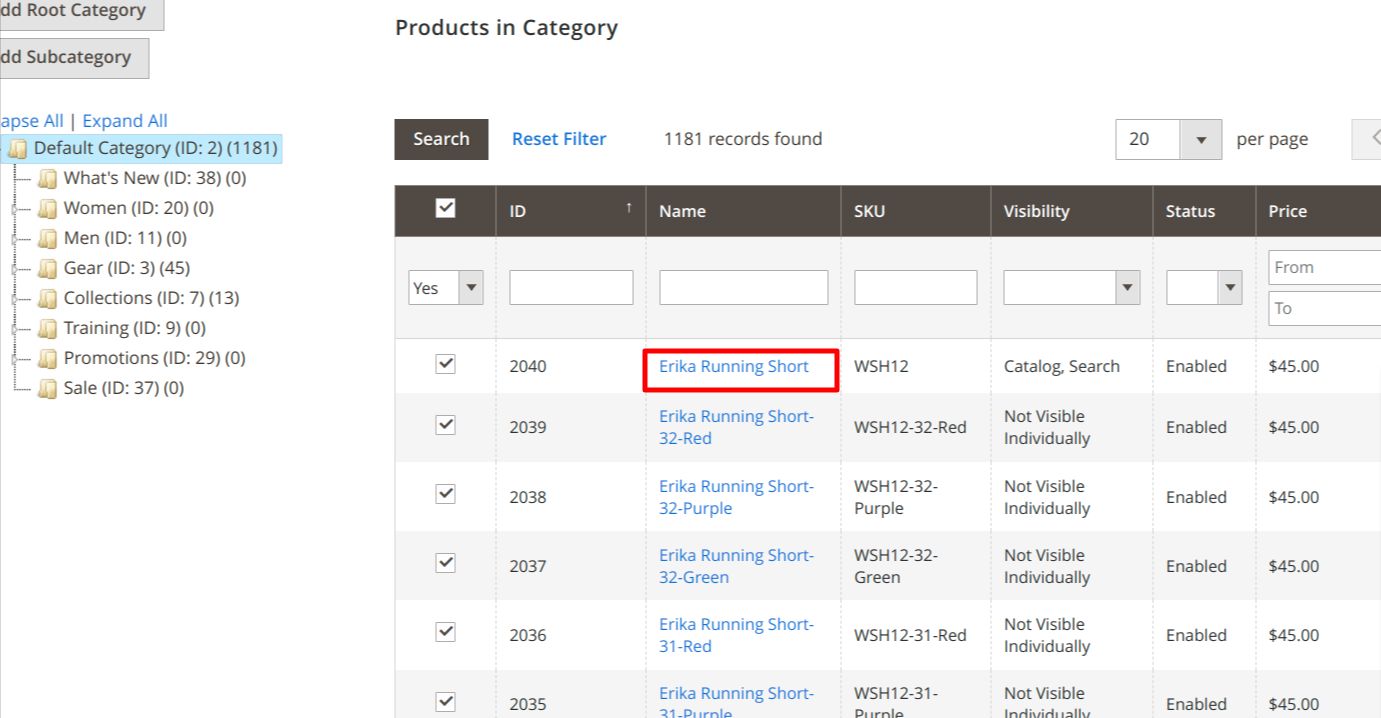Viewport: 1381px width, 718px height.
Task: Collapse the category tree via Collapse All
Action: click(31, 120)
